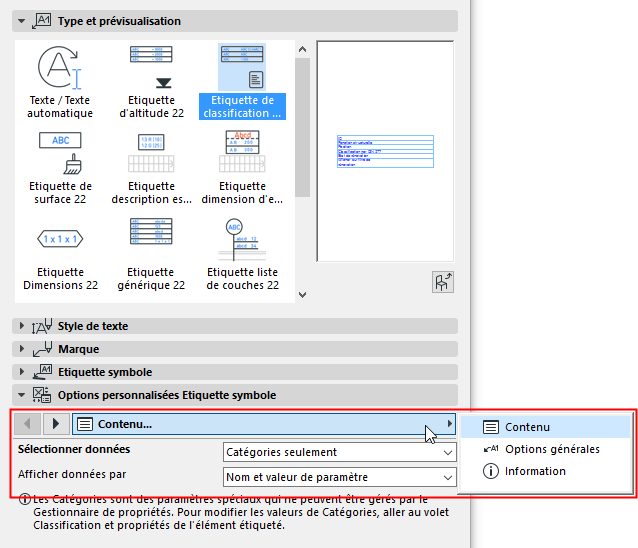Viewport: 638px width, 548px height.
Task: Go to the next options page arrow
Action: tap(55, 424)
